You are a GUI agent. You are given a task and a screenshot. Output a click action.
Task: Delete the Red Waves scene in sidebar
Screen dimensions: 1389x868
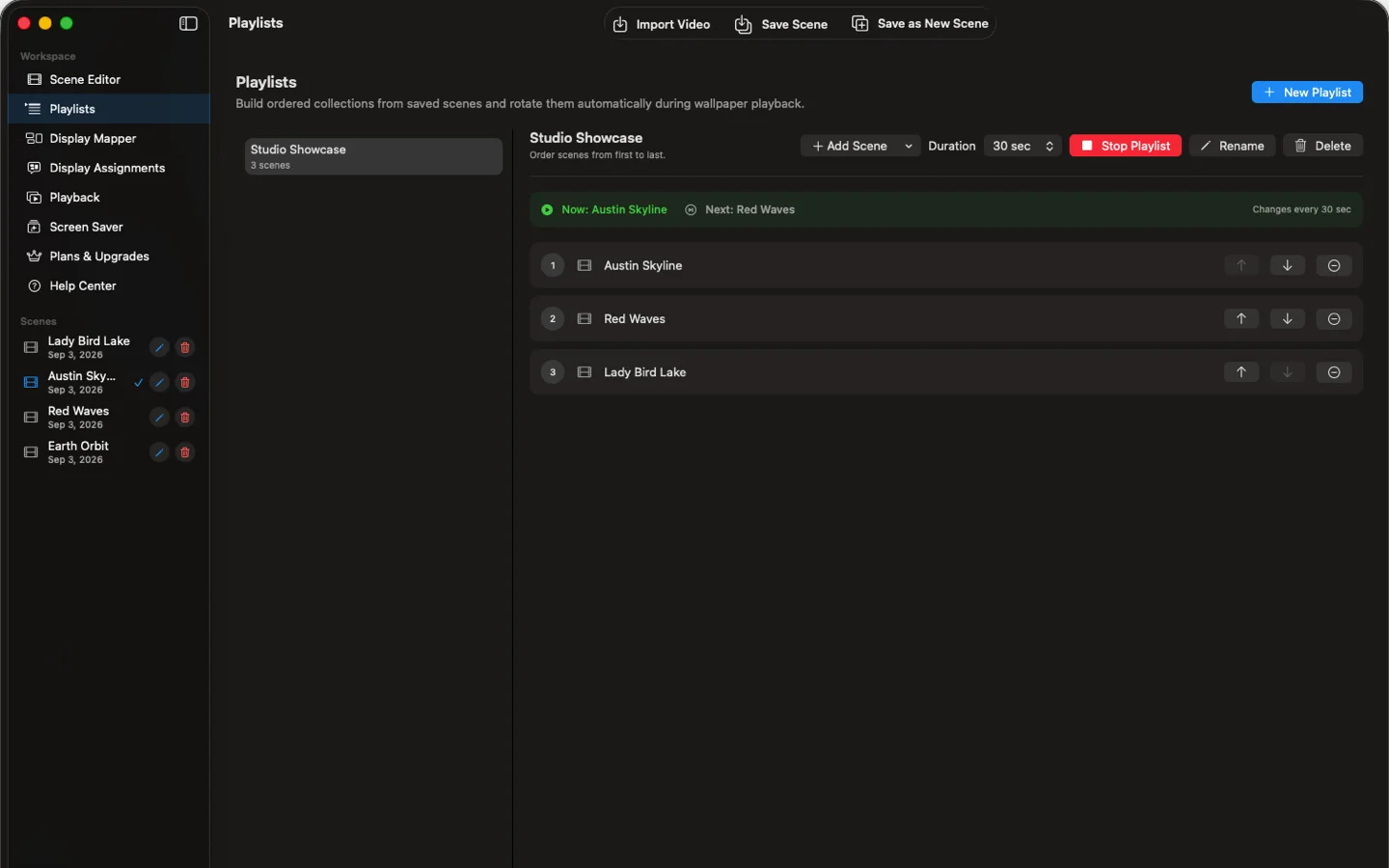point(185,418)
